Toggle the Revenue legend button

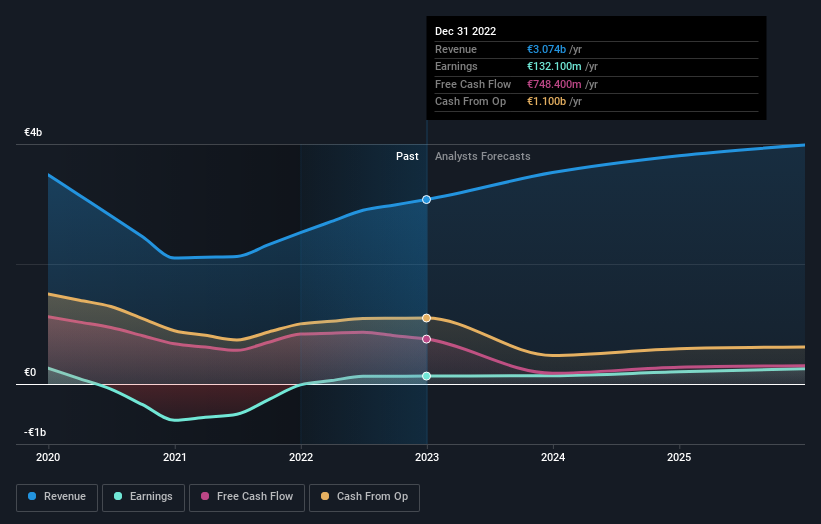pos(57,497)
